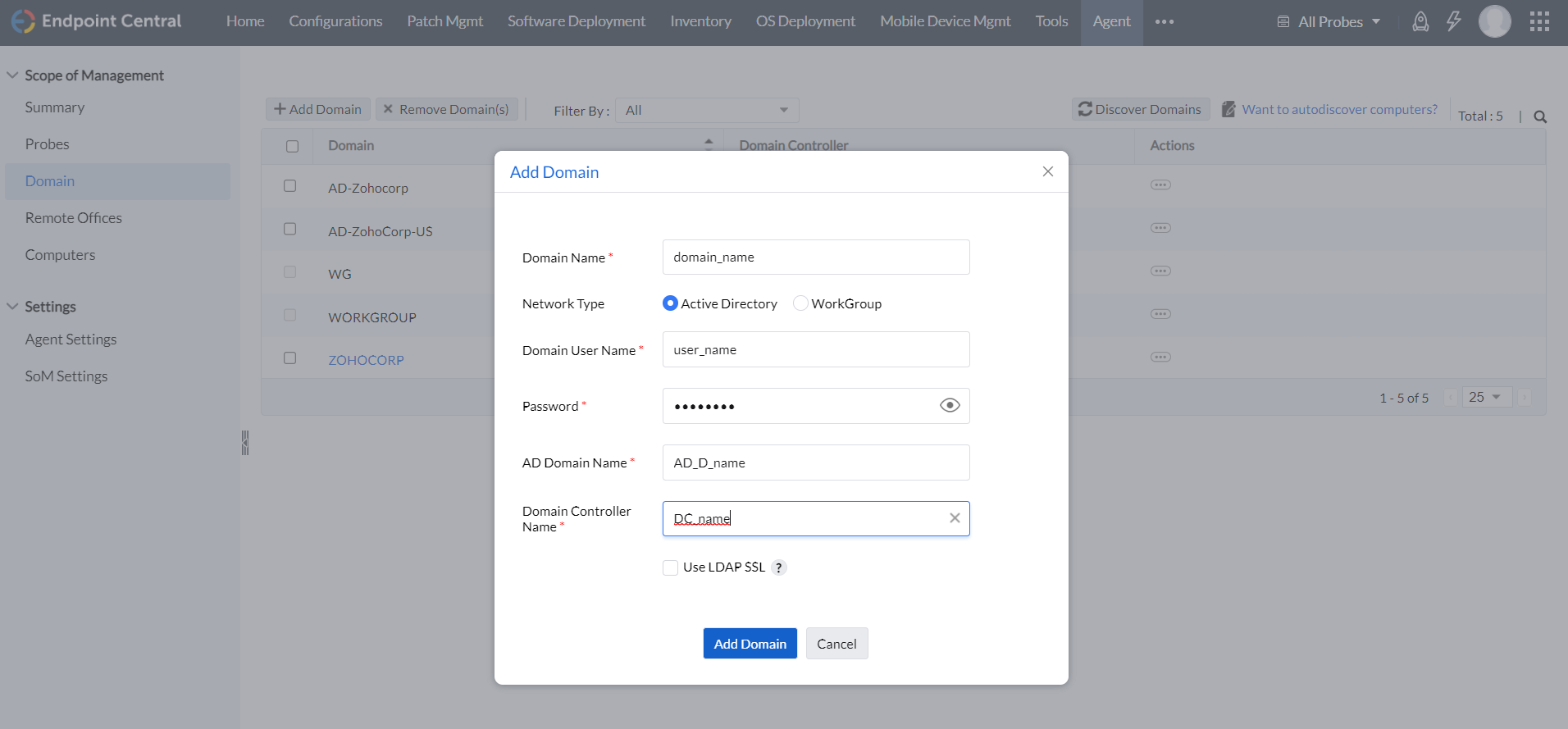The image size is (1568, 729).
Task: Show password with the eye icon
Action: coord(950,406)
